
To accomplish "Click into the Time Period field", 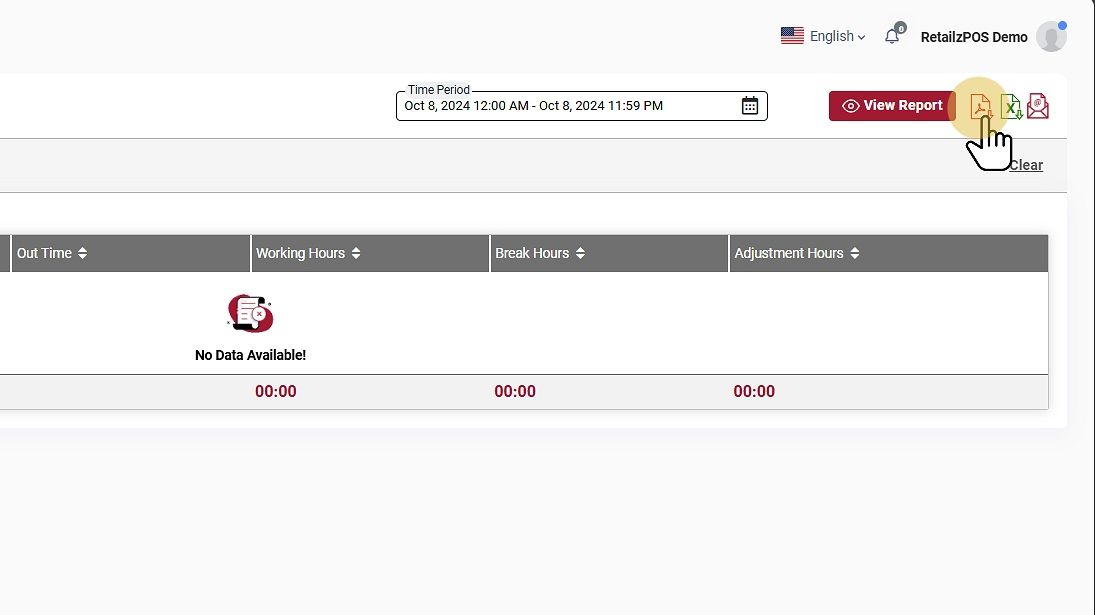I will [565, 106].
